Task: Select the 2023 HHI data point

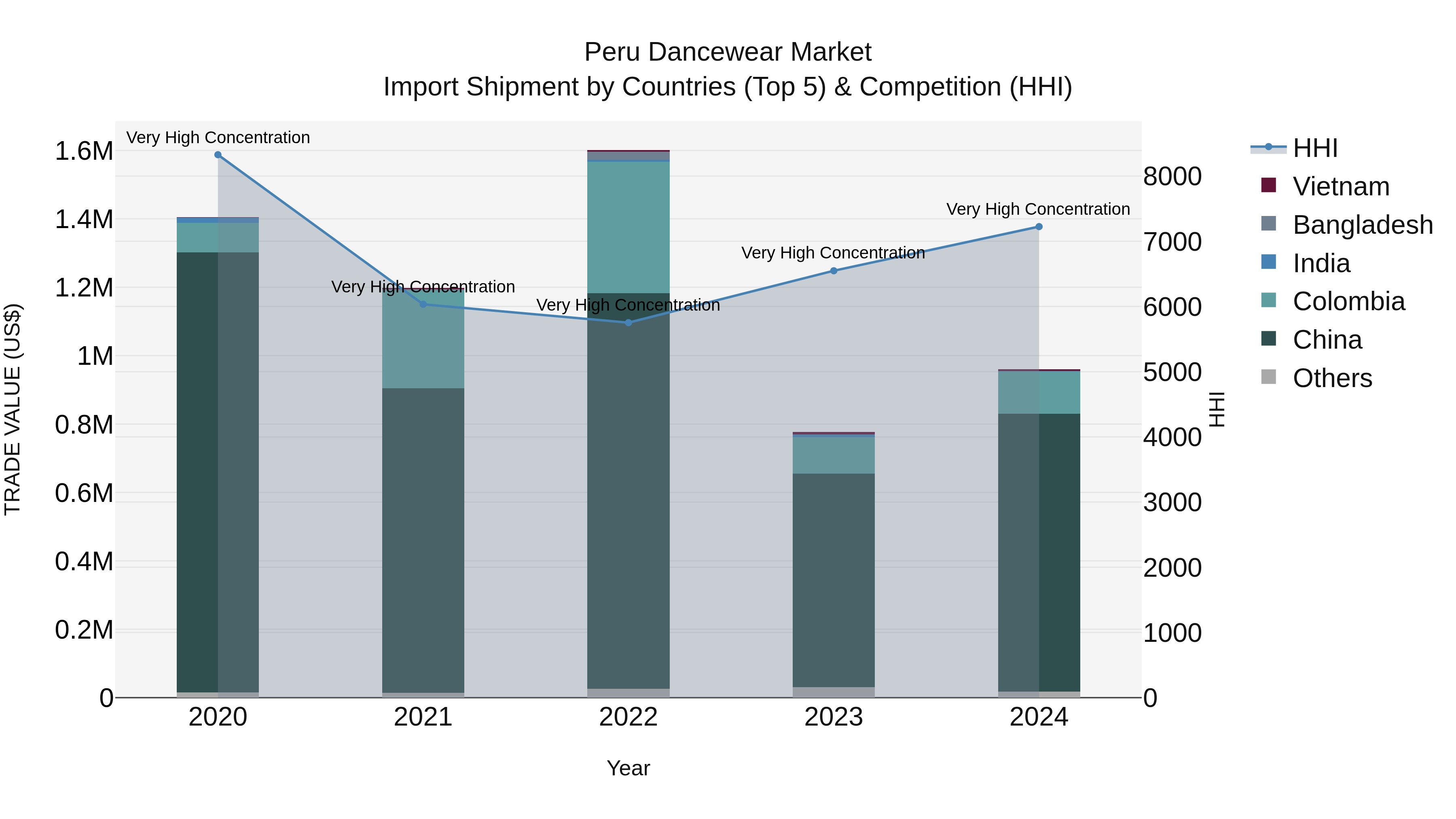Action: point(834,271)
